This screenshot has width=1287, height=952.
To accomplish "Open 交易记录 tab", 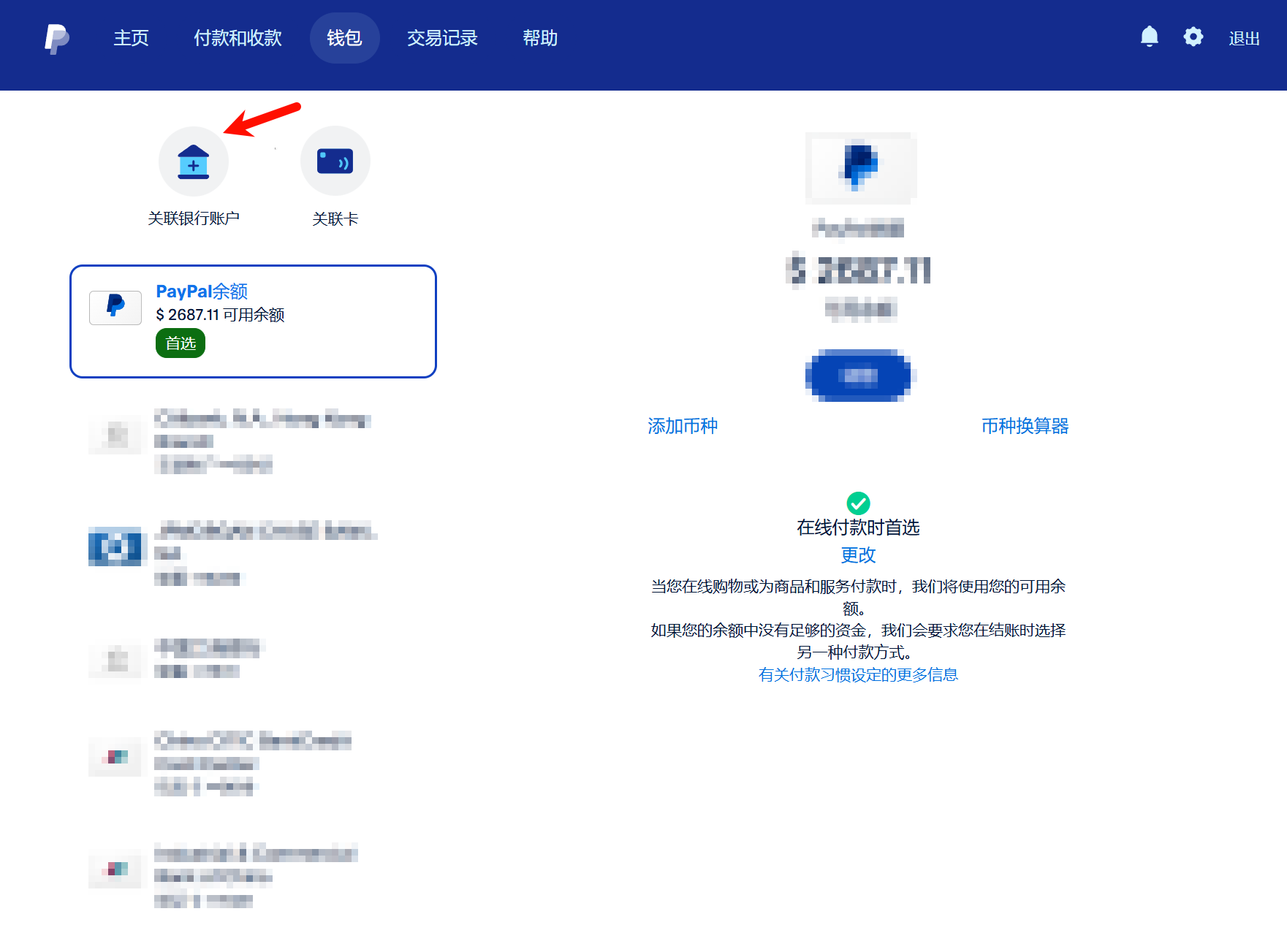I will (442, 38).
